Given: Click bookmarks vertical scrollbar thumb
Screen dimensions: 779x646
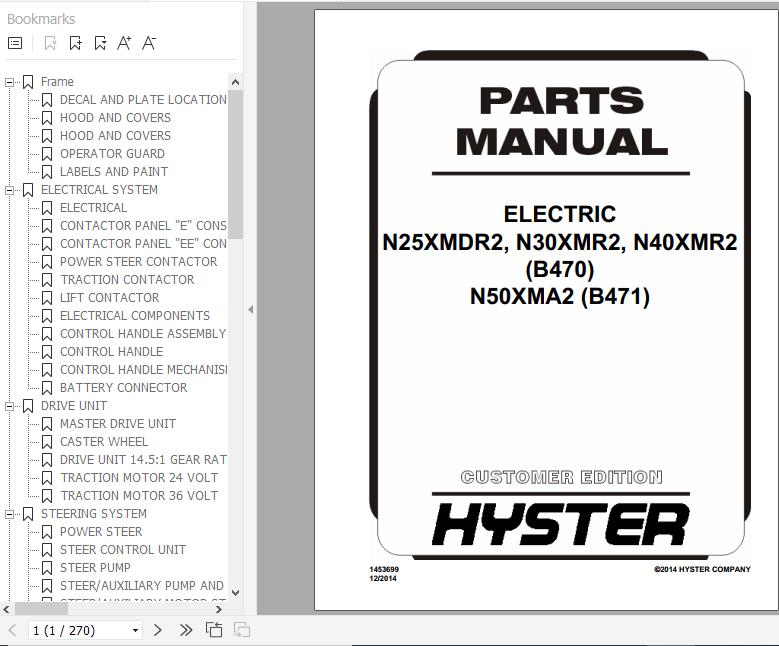Looking at the screenshot, I should 235,164.
